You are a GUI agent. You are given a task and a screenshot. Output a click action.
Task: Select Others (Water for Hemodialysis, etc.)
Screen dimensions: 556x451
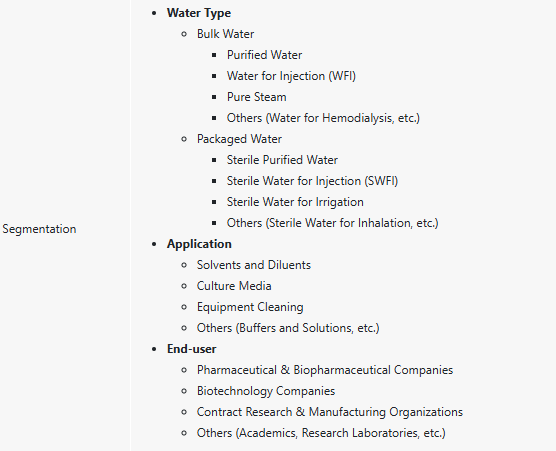(x=323, y=118)
